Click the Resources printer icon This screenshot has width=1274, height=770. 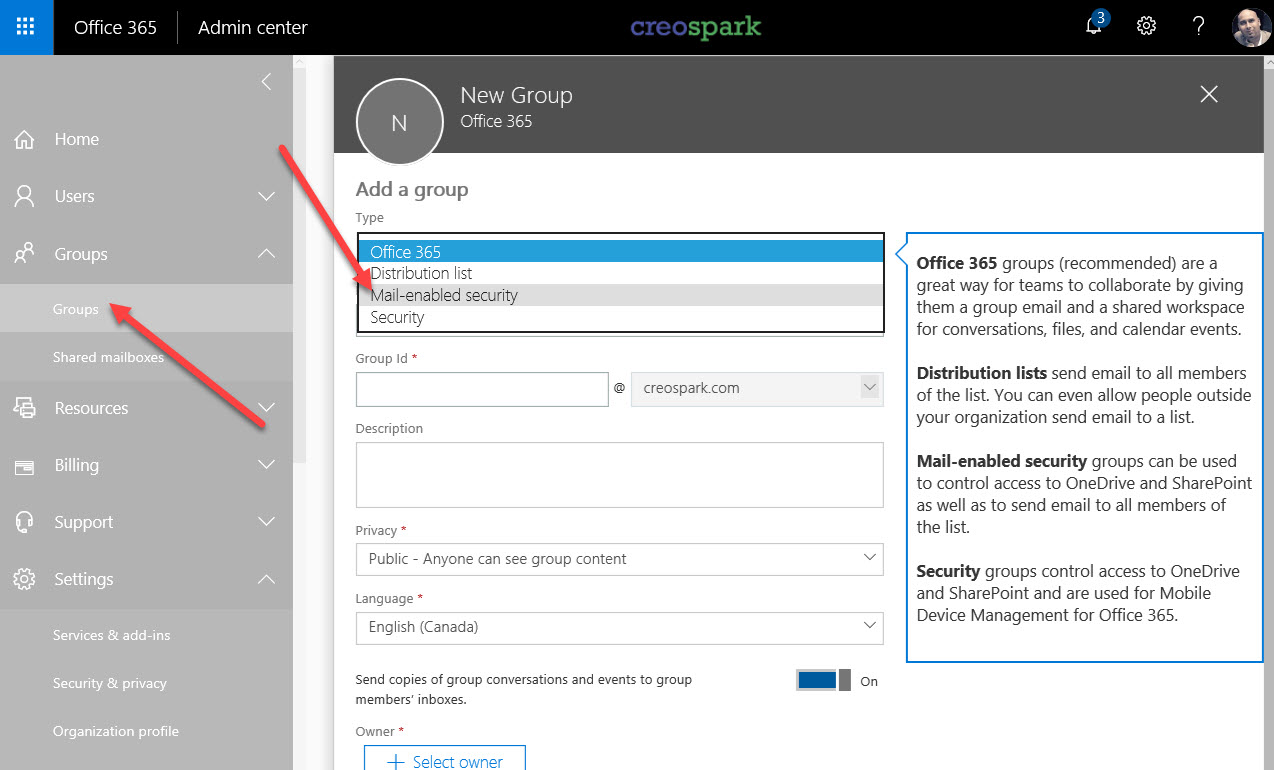(x=25, y=408)
